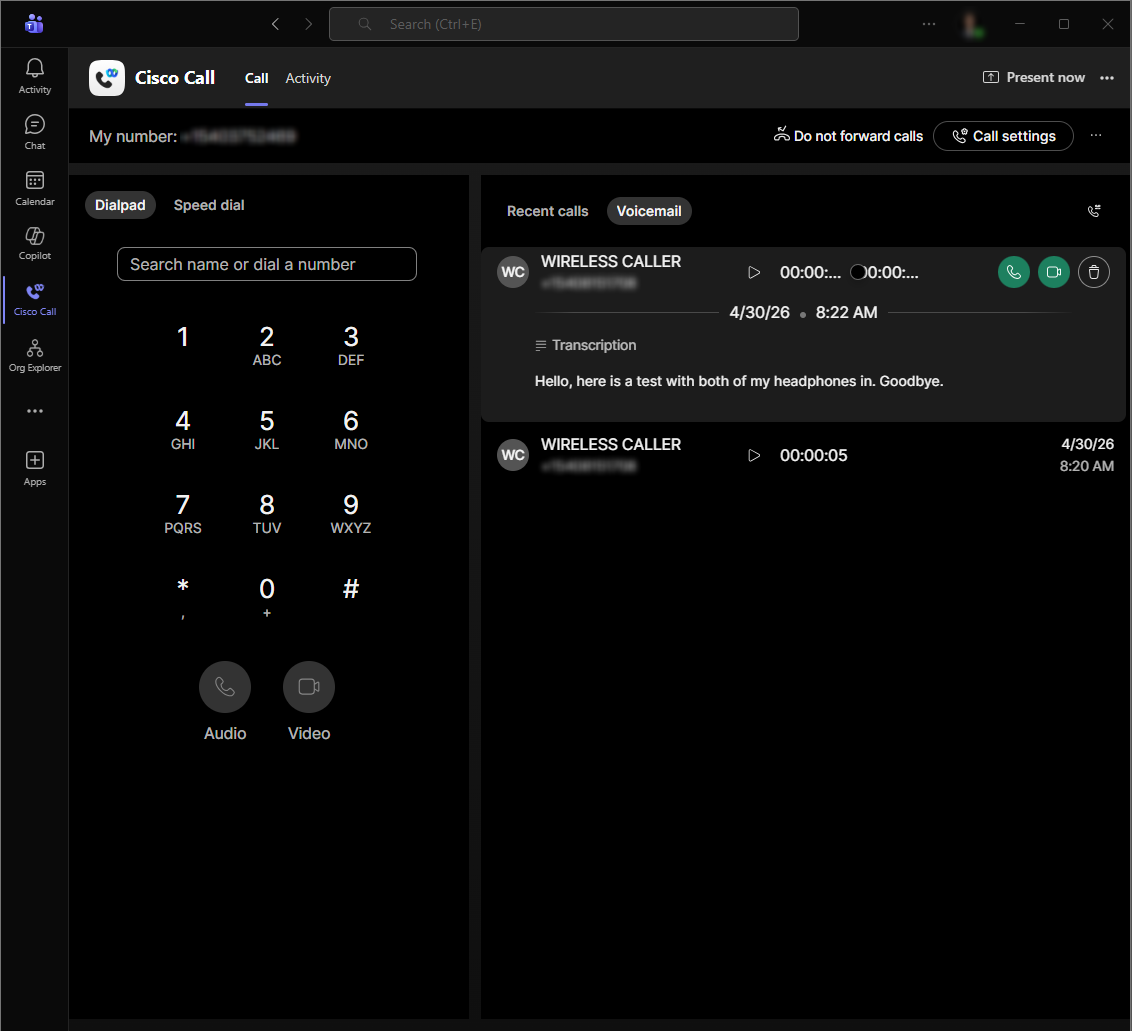Click Do not forward calls
The width and height of the screenshot is (1132, 1031).
coord(848,136)
